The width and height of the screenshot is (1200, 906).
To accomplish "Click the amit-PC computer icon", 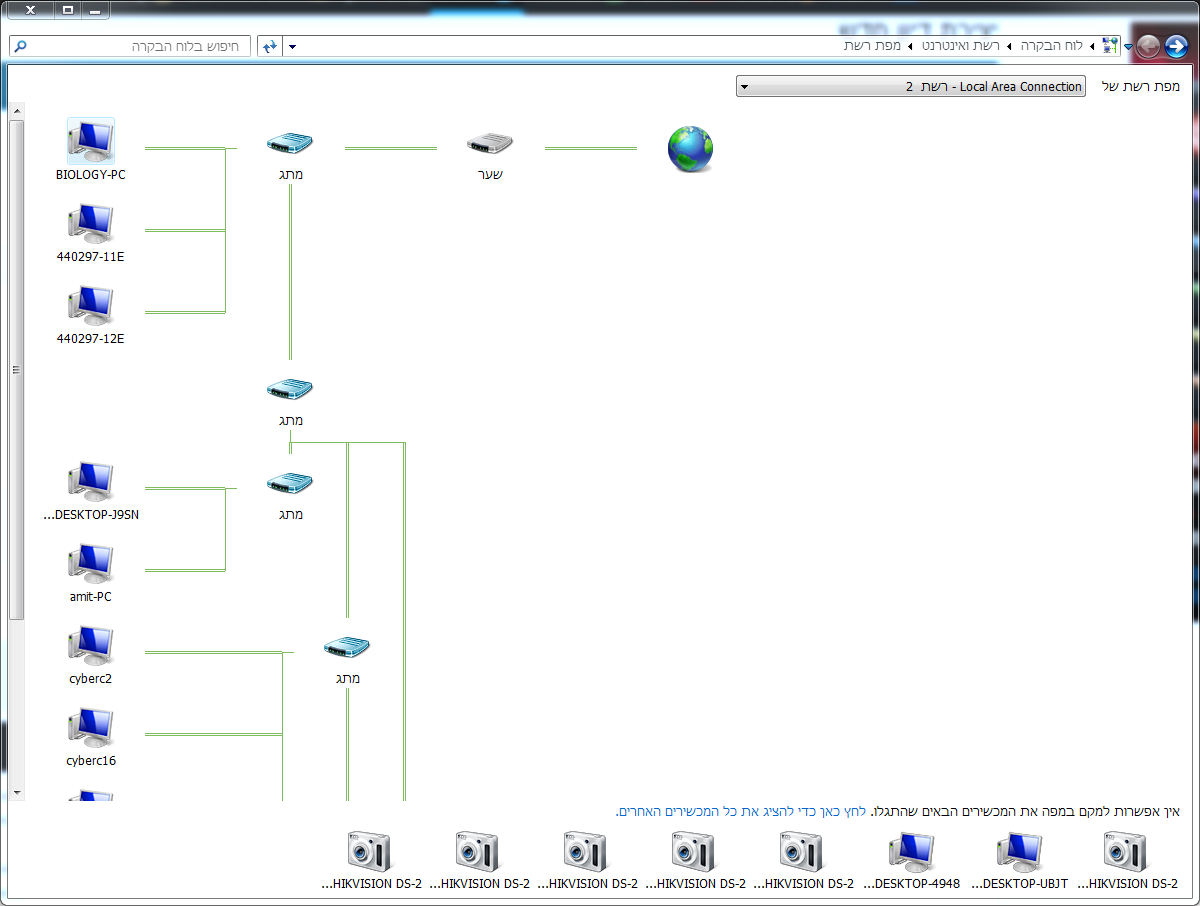I will point(91,565).
